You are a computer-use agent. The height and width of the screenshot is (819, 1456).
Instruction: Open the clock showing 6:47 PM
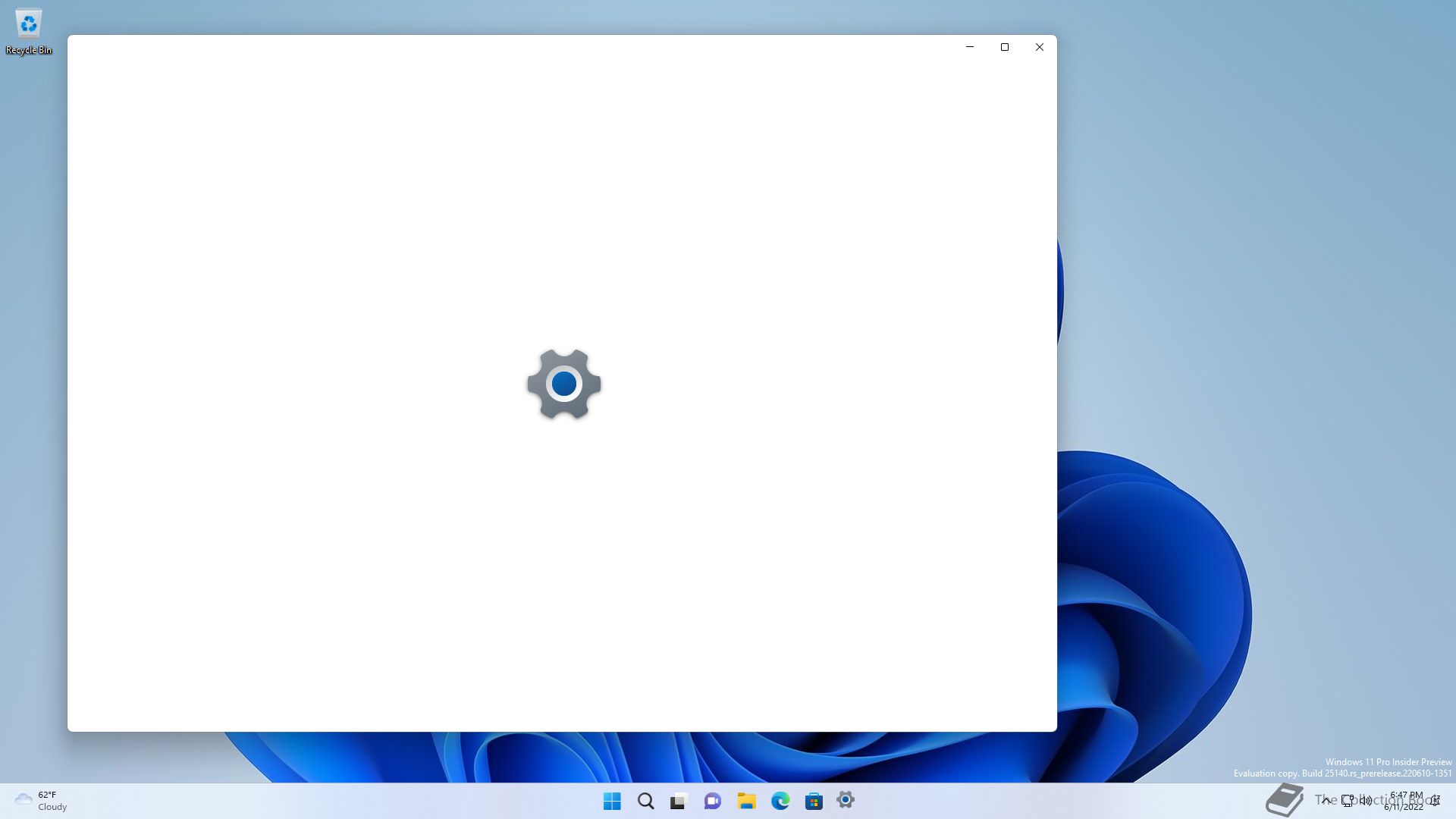(x=1405, y=801)
